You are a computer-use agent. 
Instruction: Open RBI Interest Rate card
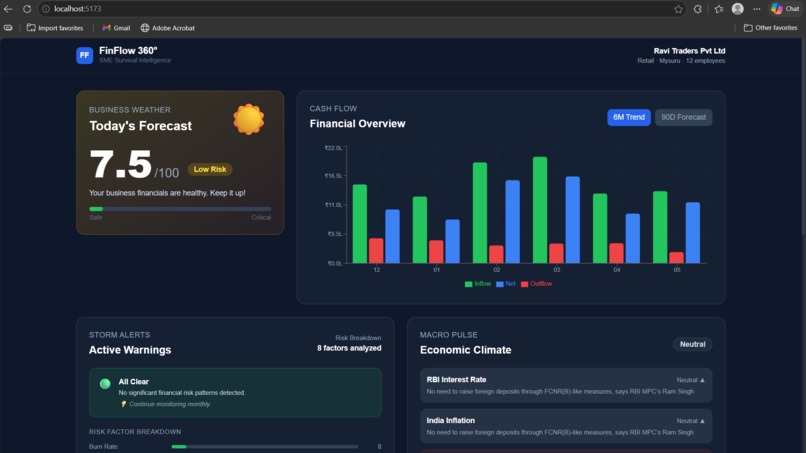(566, 385)
